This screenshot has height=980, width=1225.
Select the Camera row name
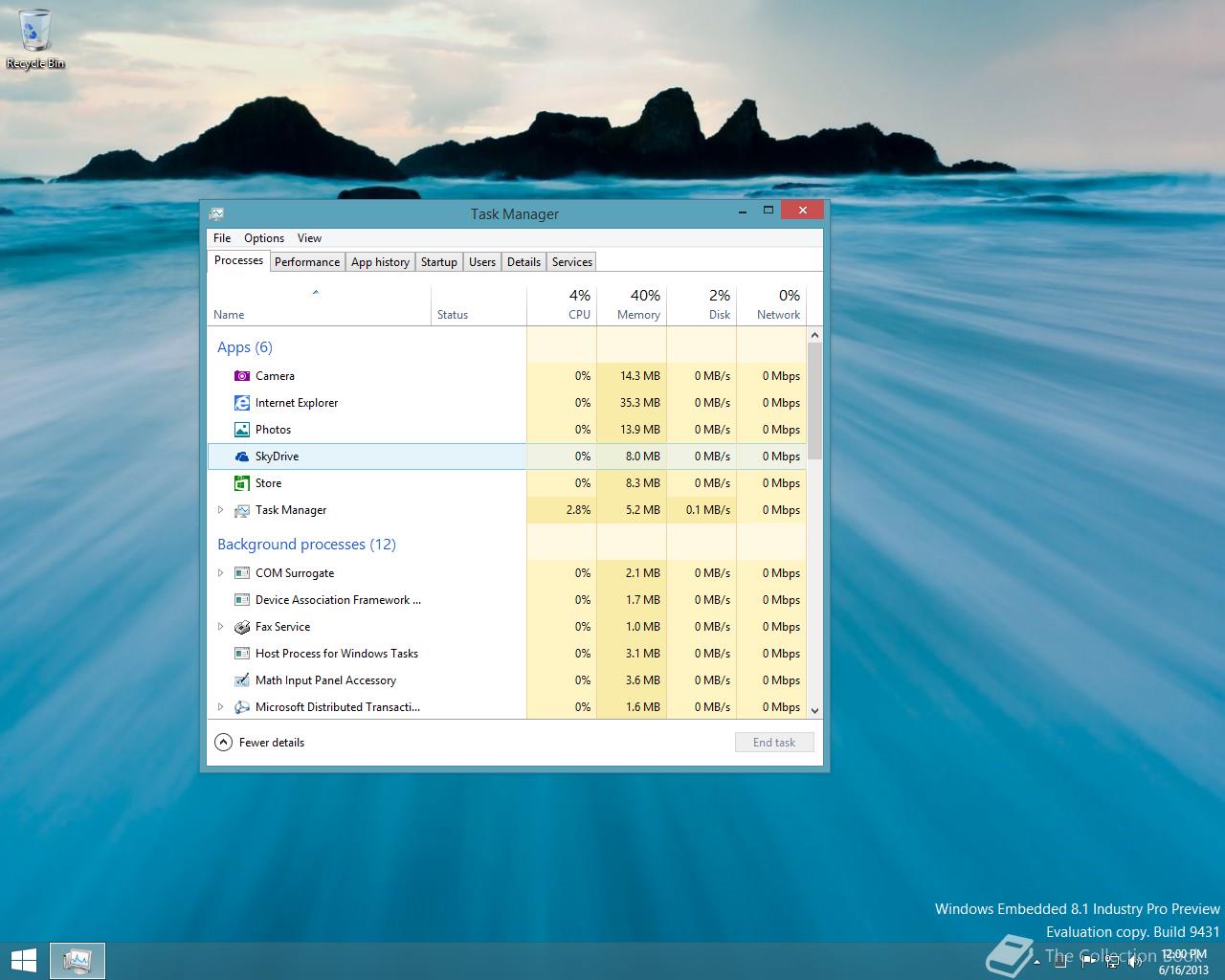tap(275, 376)
